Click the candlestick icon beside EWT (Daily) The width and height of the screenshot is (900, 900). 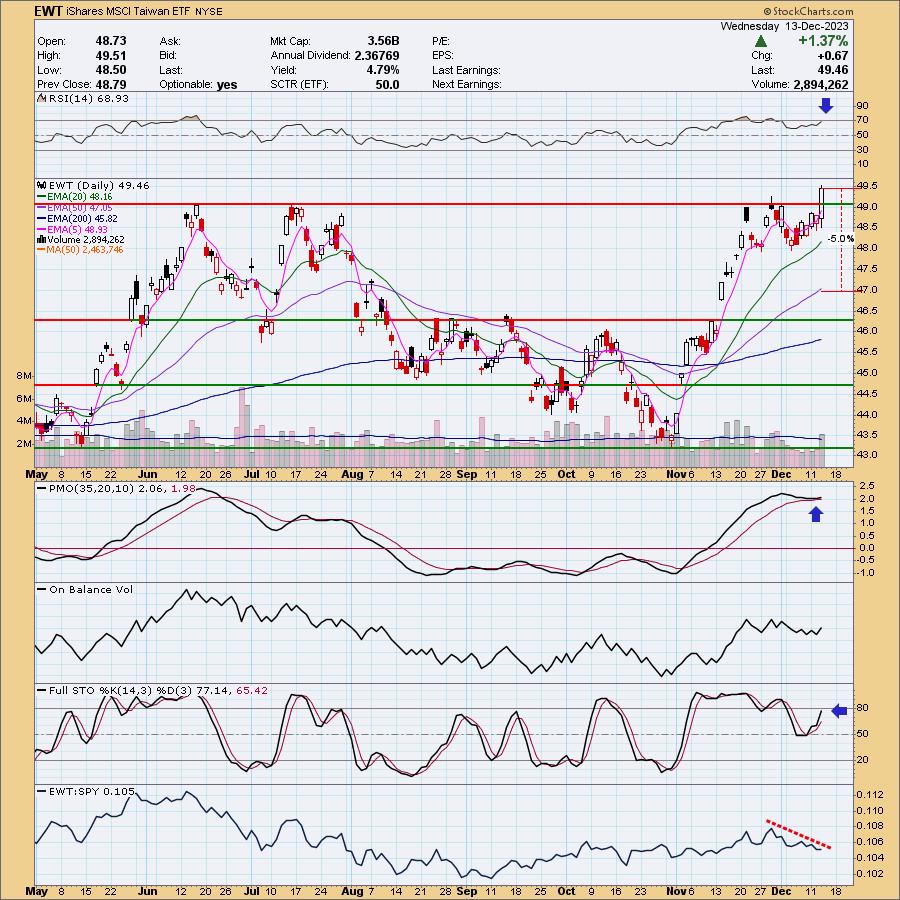tap(41, 185)
